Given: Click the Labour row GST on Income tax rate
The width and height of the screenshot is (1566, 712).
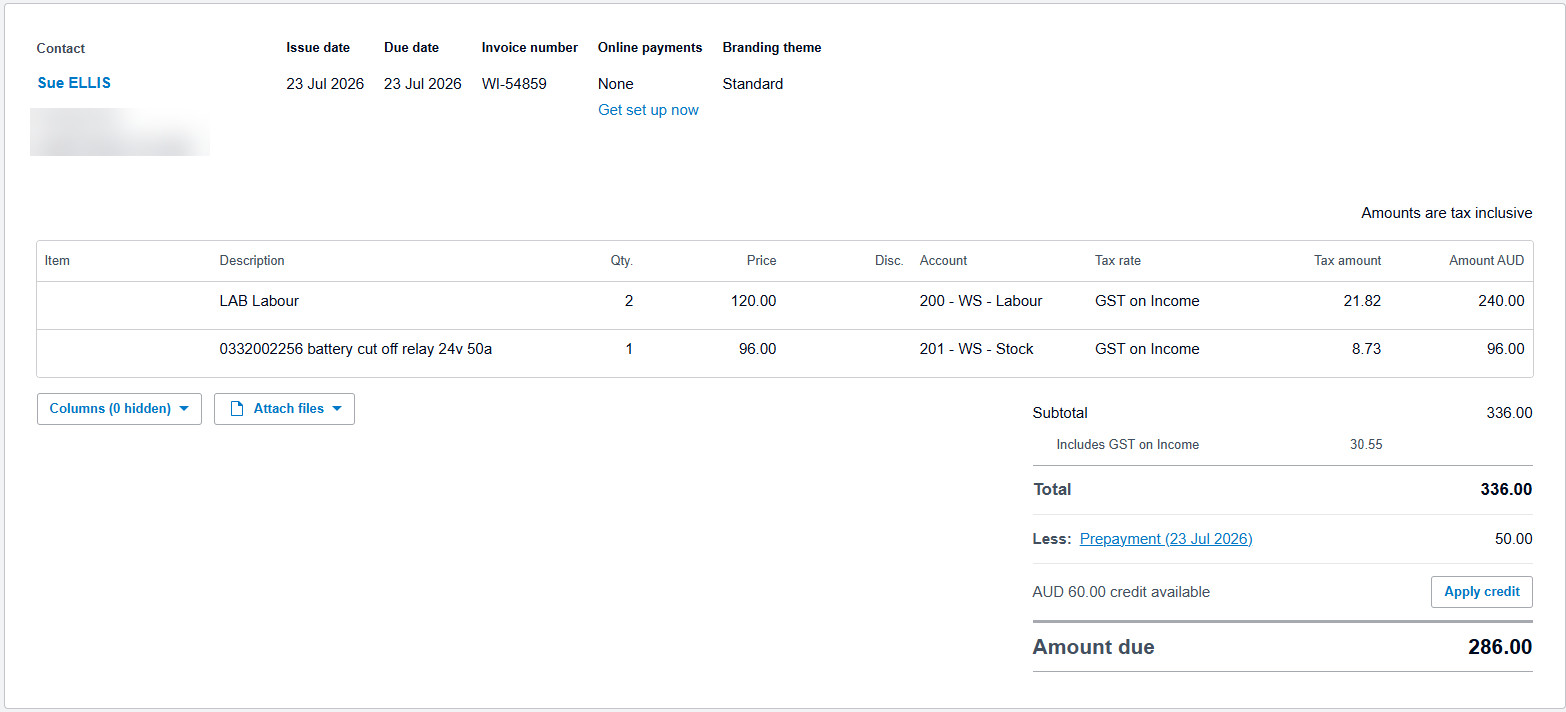Looking at the screenshot, I should pos(1147,301).
